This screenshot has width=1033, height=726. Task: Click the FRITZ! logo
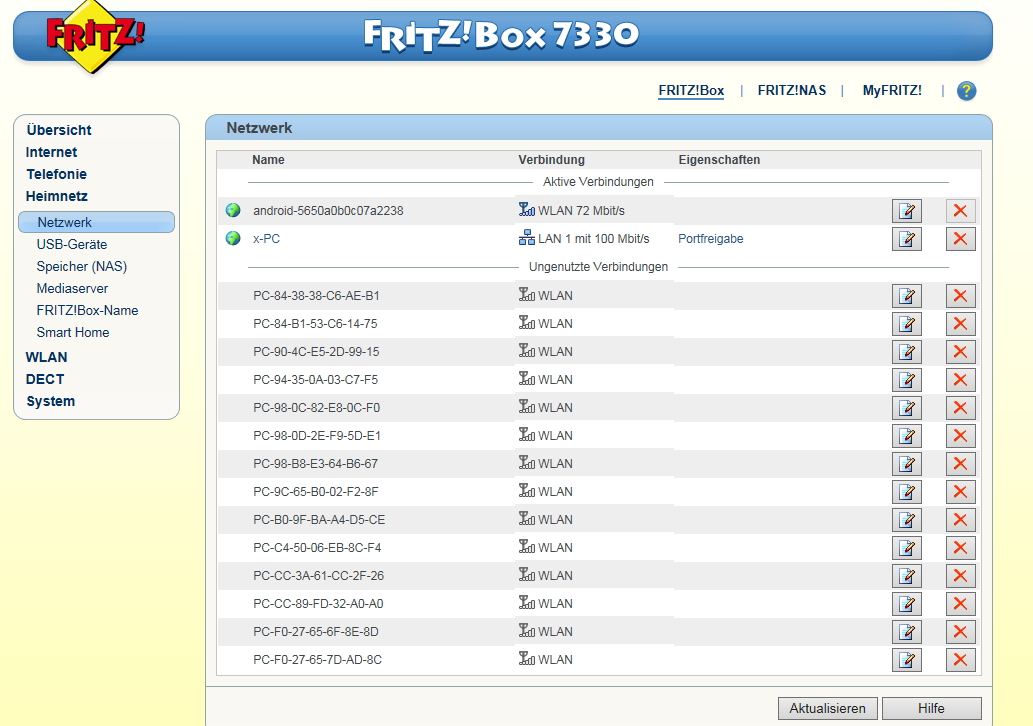(x=94, y=36)
